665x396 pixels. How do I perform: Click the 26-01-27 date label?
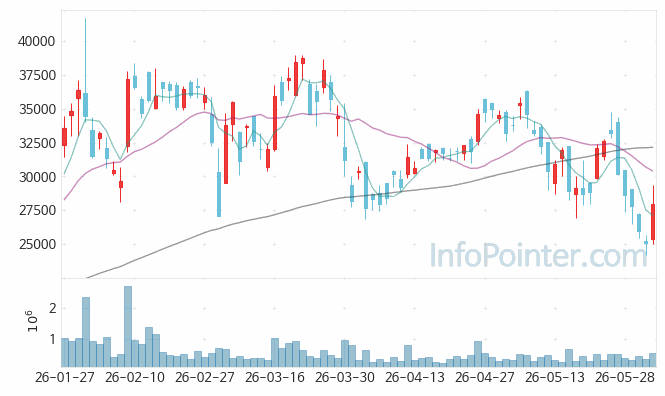[x=64, y=377]
